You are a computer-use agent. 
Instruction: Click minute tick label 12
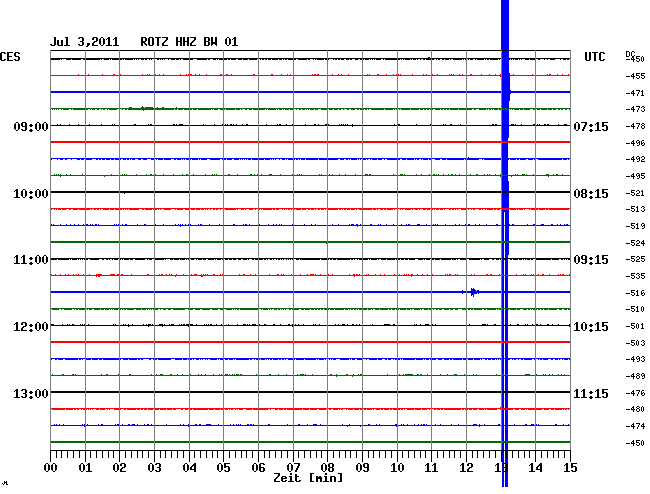[466, 468]
